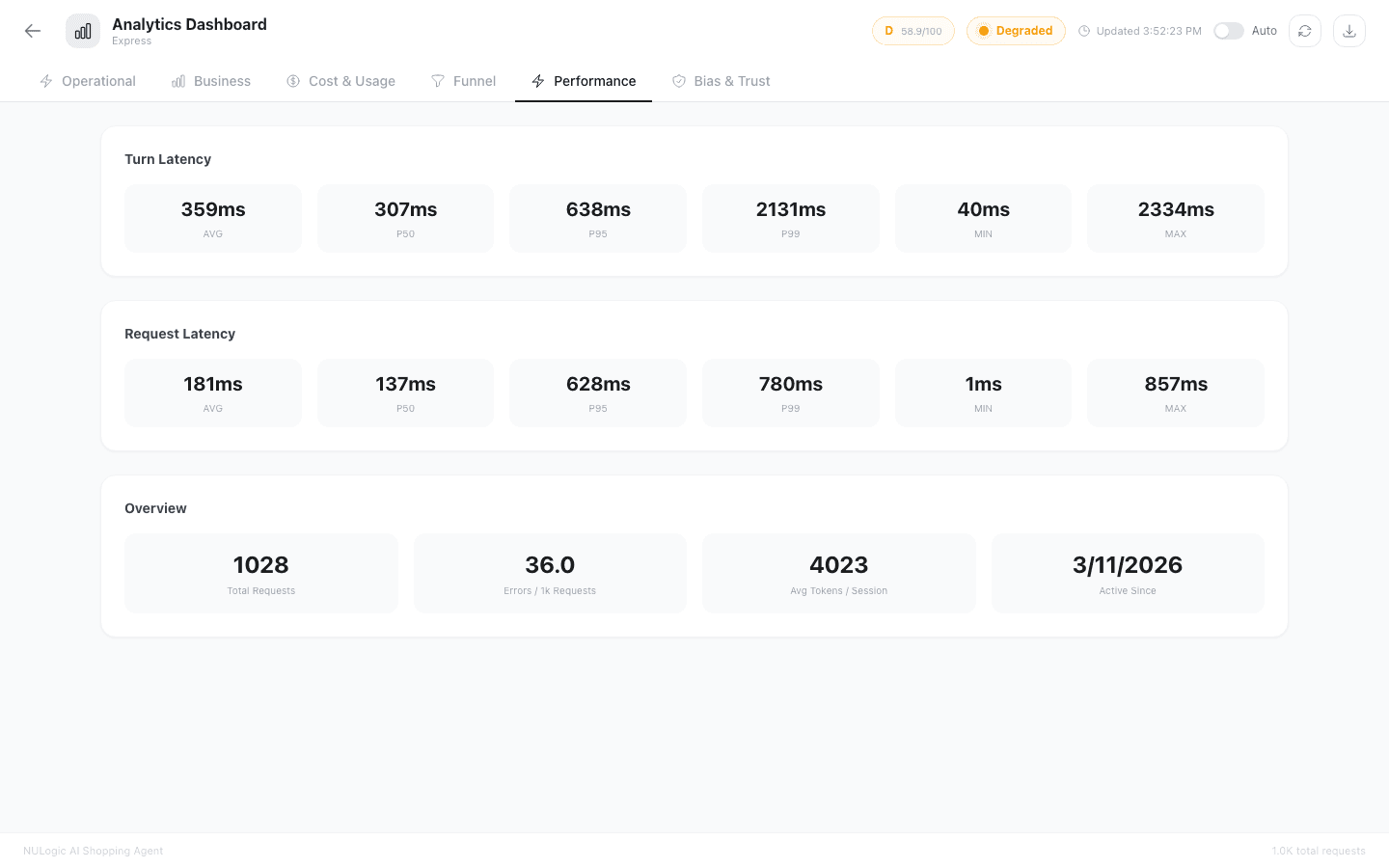Click the back arrow icon
Image resolution: width=1389 pixels, height=868 pixels.
tap(33, 31)
